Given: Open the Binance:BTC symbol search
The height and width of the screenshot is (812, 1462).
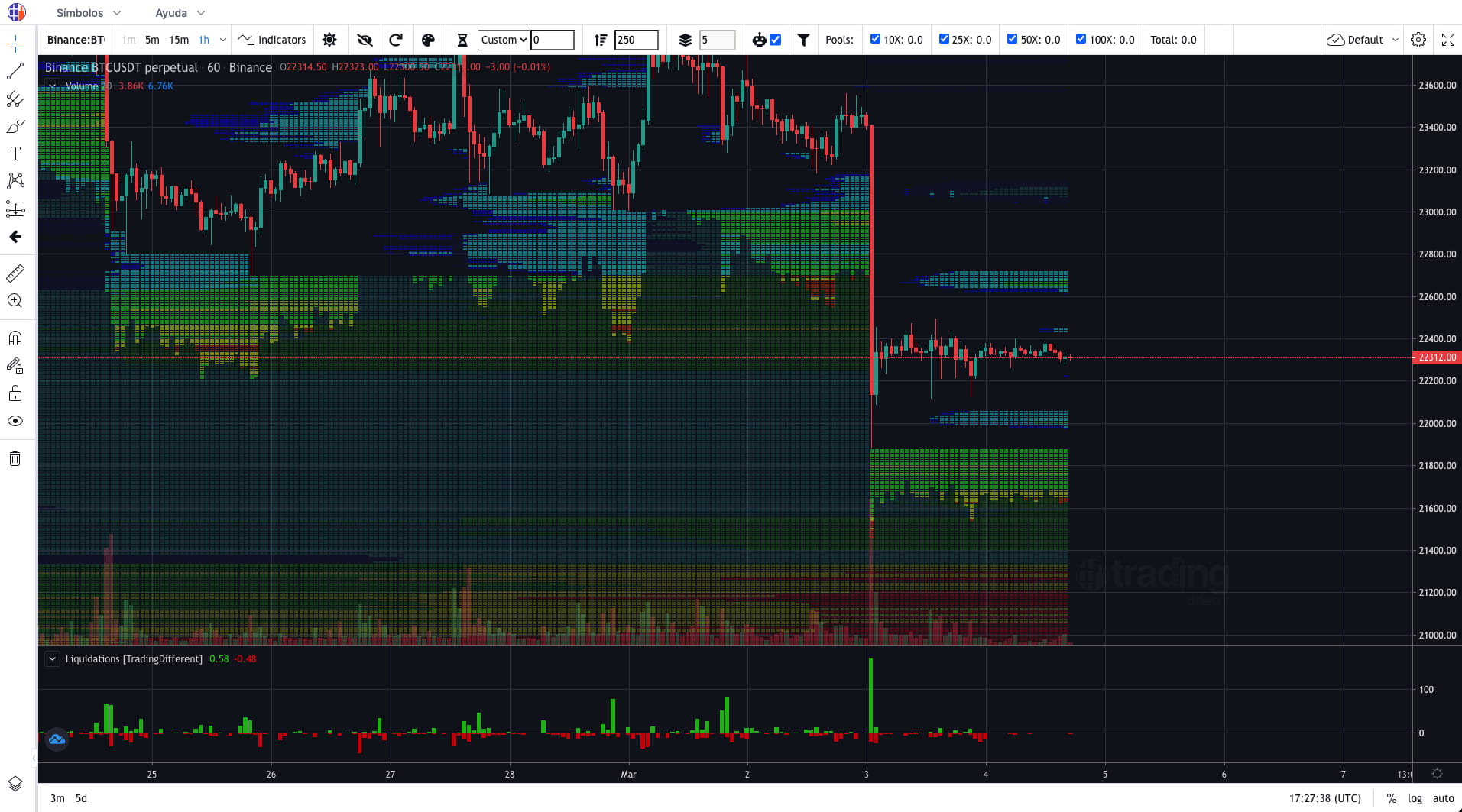Looking at the screenshot, I should click(76, 40).
